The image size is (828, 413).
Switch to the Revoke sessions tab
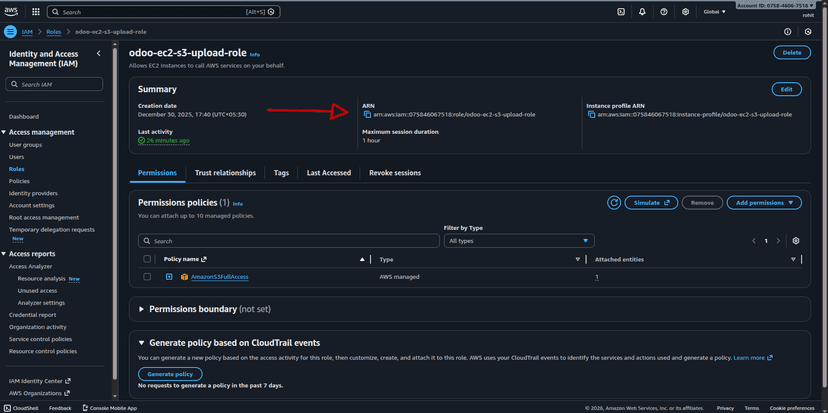click(395, 173)
